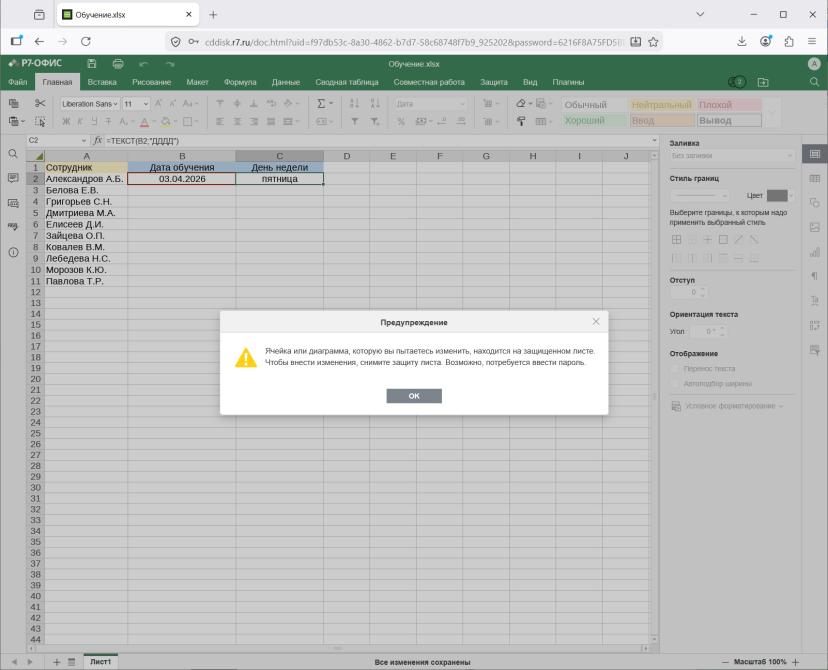This screenshot has width=828, height=670.
Task: Click the add sheet plus button
Action: pos(57,662)
